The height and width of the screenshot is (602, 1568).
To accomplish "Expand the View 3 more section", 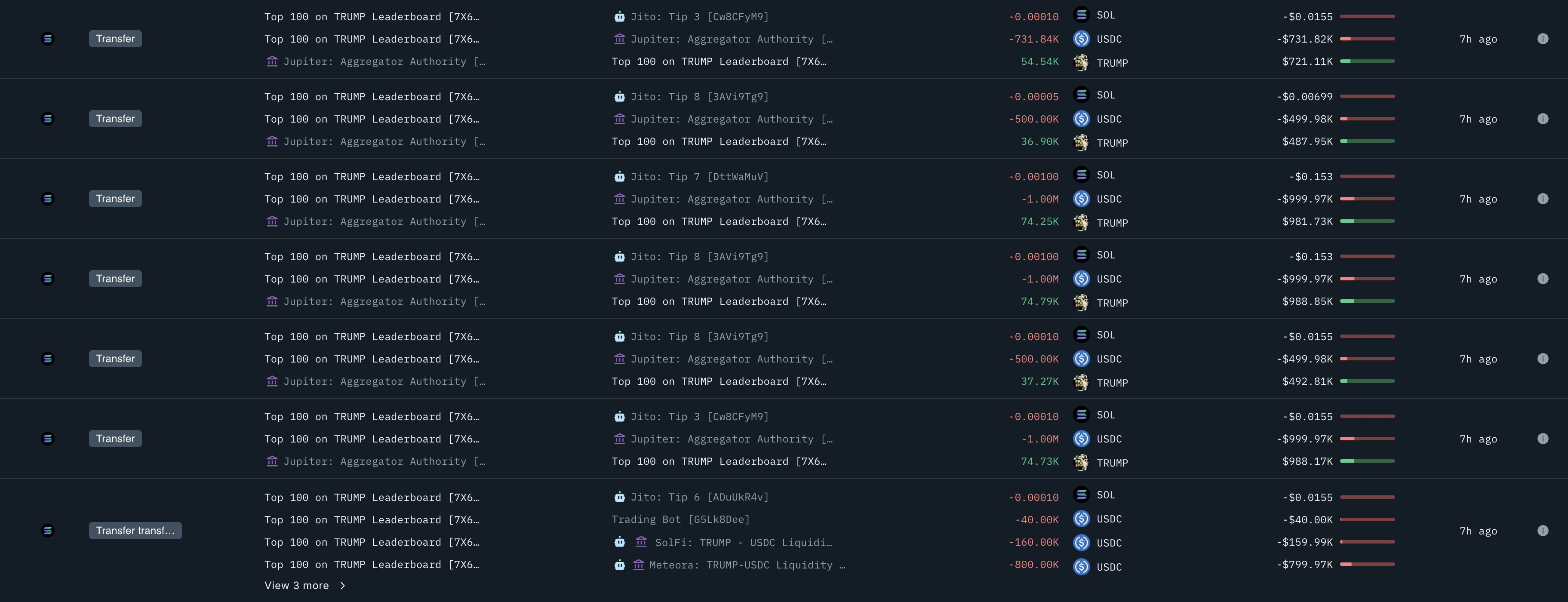I will tap(304, 585).
